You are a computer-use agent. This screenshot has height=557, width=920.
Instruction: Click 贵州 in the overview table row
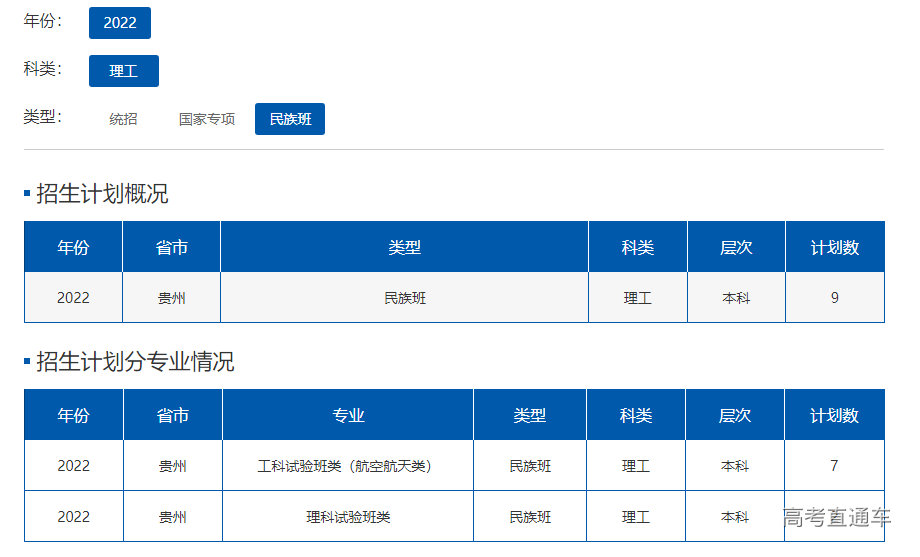171,298
